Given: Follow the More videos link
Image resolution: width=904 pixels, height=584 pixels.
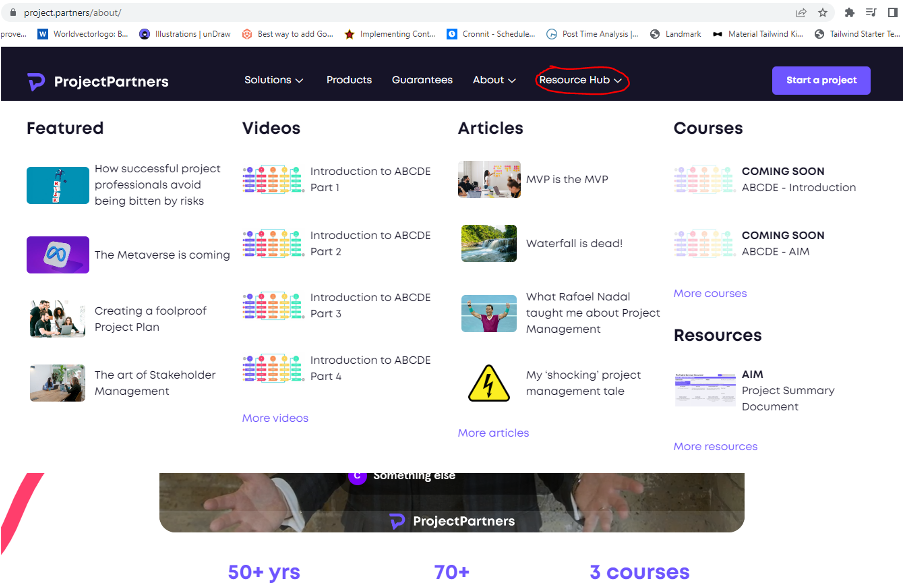Looking at the screenshot, I should 275,418.
